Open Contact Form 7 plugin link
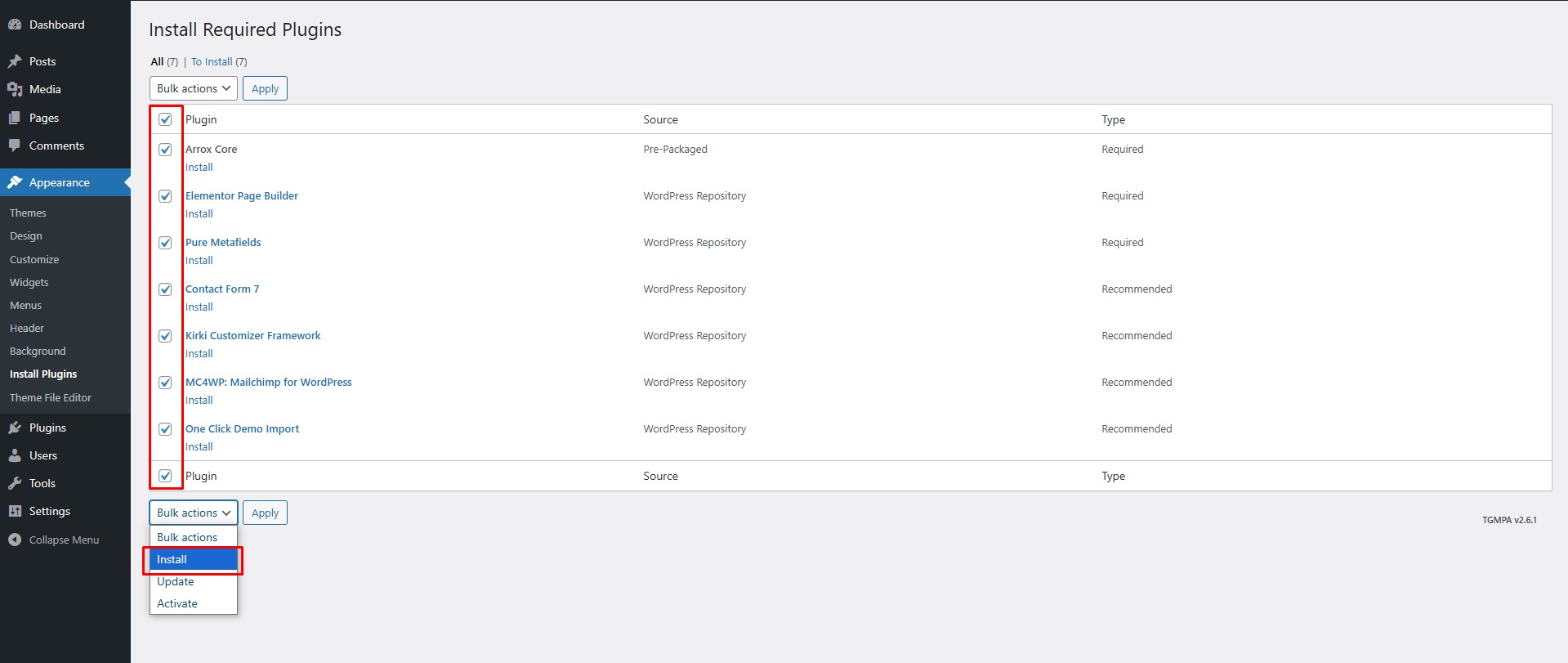This screenshot has width=1568, height=663. pos(222,289)
